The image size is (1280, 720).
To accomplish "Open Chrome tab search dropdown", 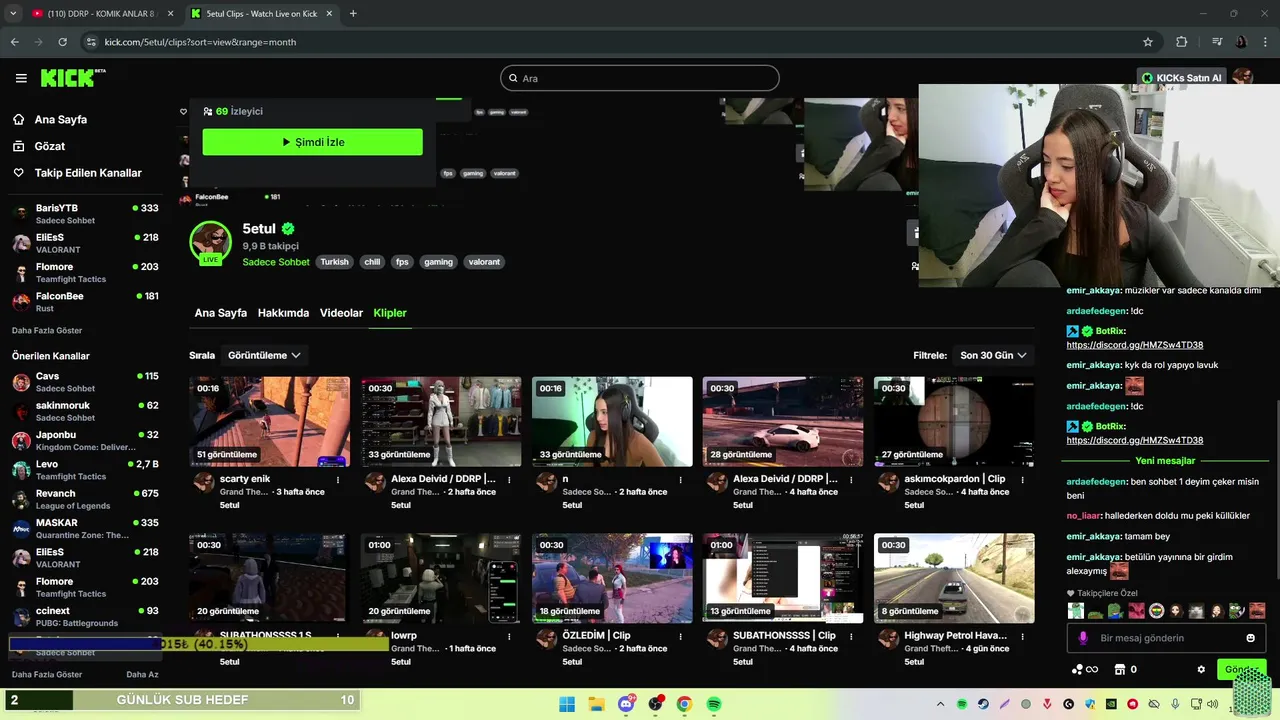I will tap(13, 14).
